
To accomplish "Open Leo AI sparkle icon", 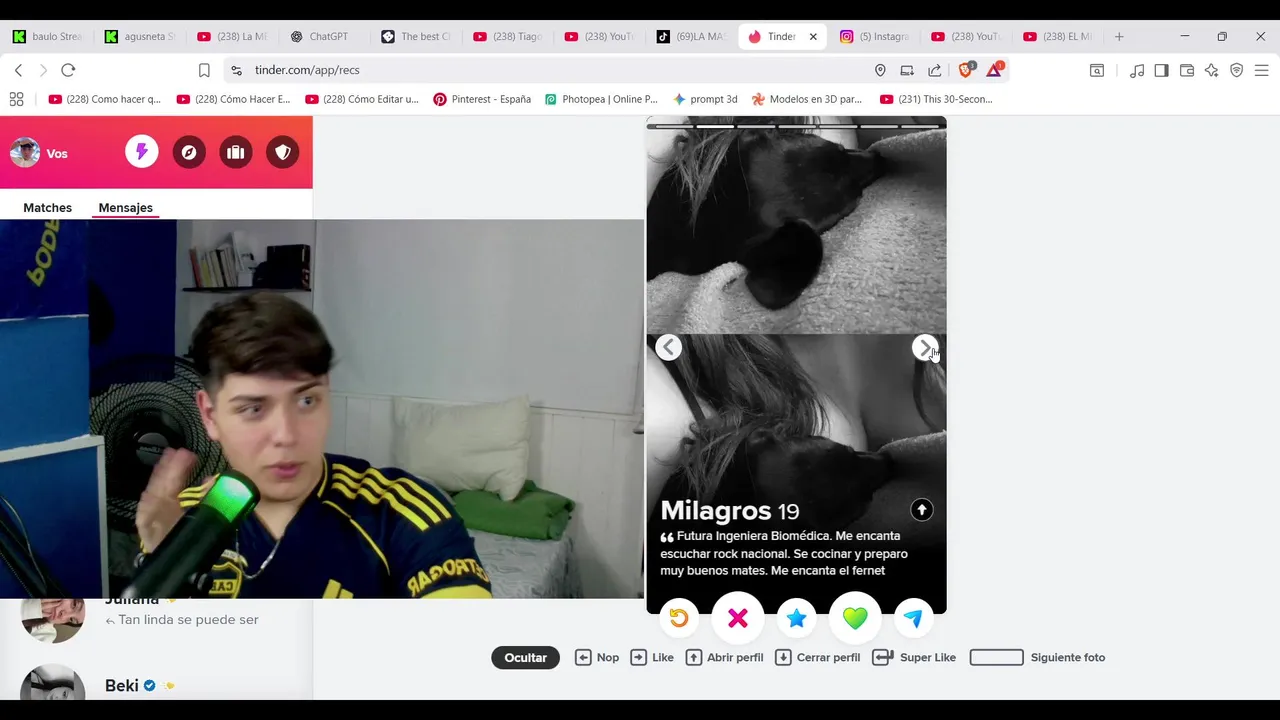I will pos(1212,70).
